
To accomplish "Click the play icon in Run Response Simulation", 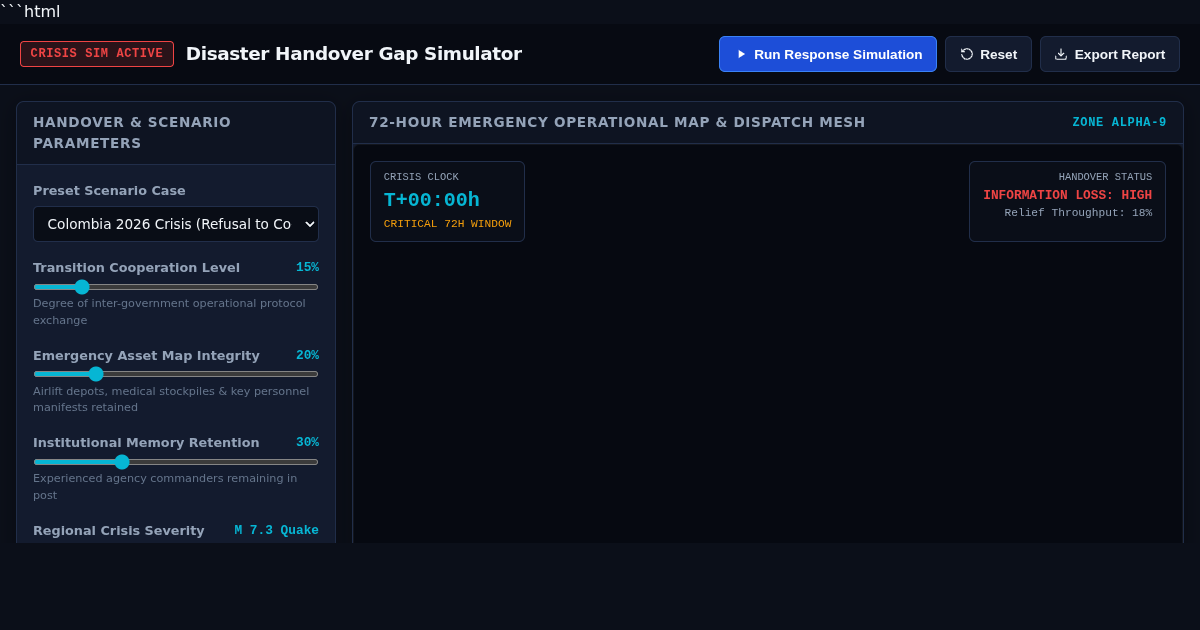I will 741,54.
